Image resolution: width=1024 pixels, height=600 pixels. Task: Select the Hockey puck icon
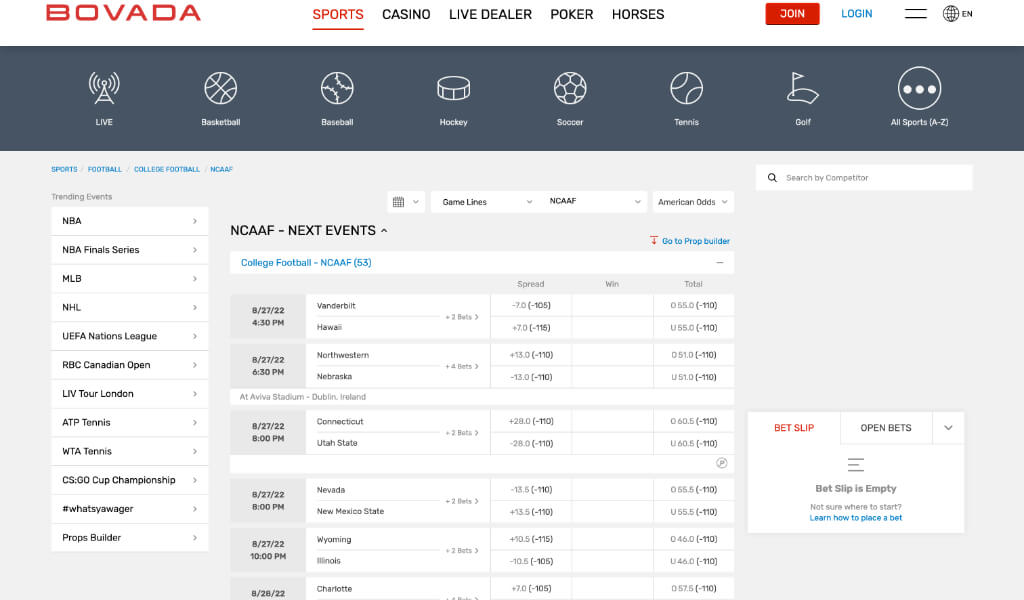pyautogui.click(x=453, y=88)
